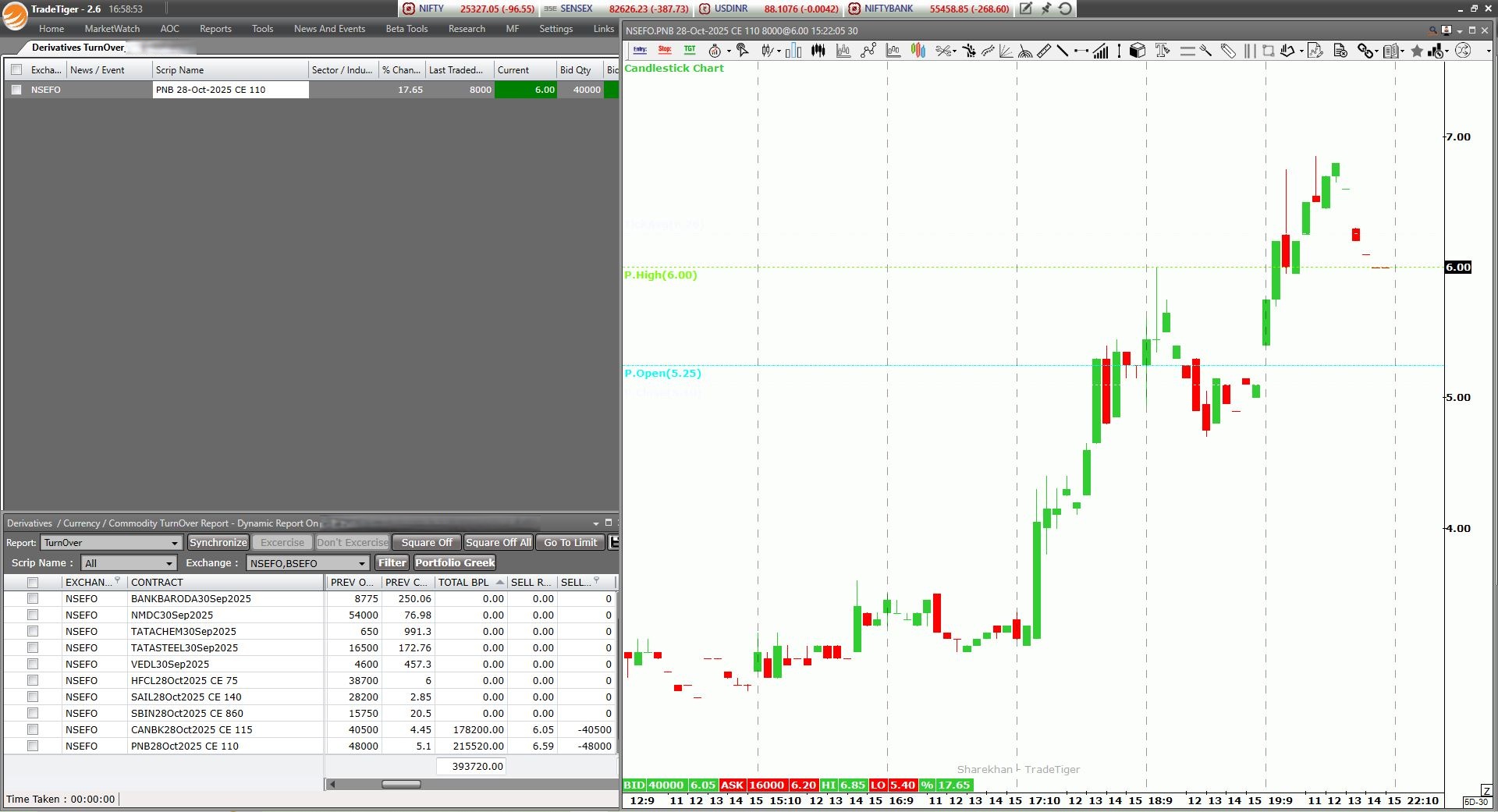
Task: Click the Stop loss marker icon
Action: [665, 50]
